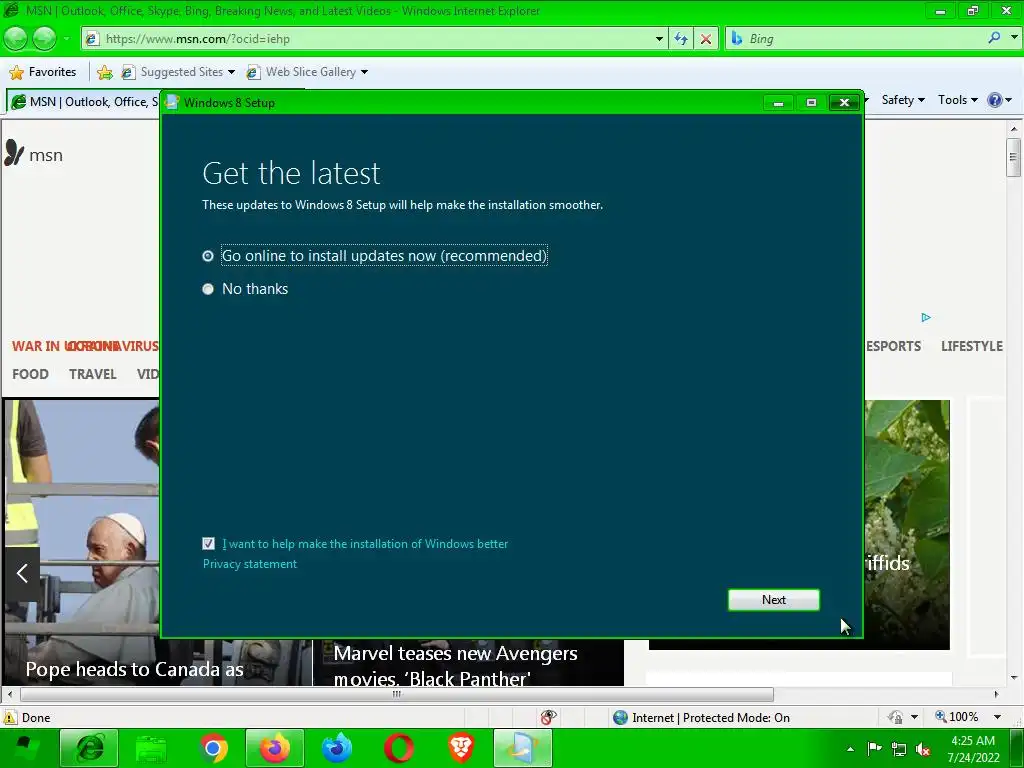Image resolution: width=1024 pixels, height=768 pixels.
Task: Click the ad choices triangle icon
Action: point(925,317)
